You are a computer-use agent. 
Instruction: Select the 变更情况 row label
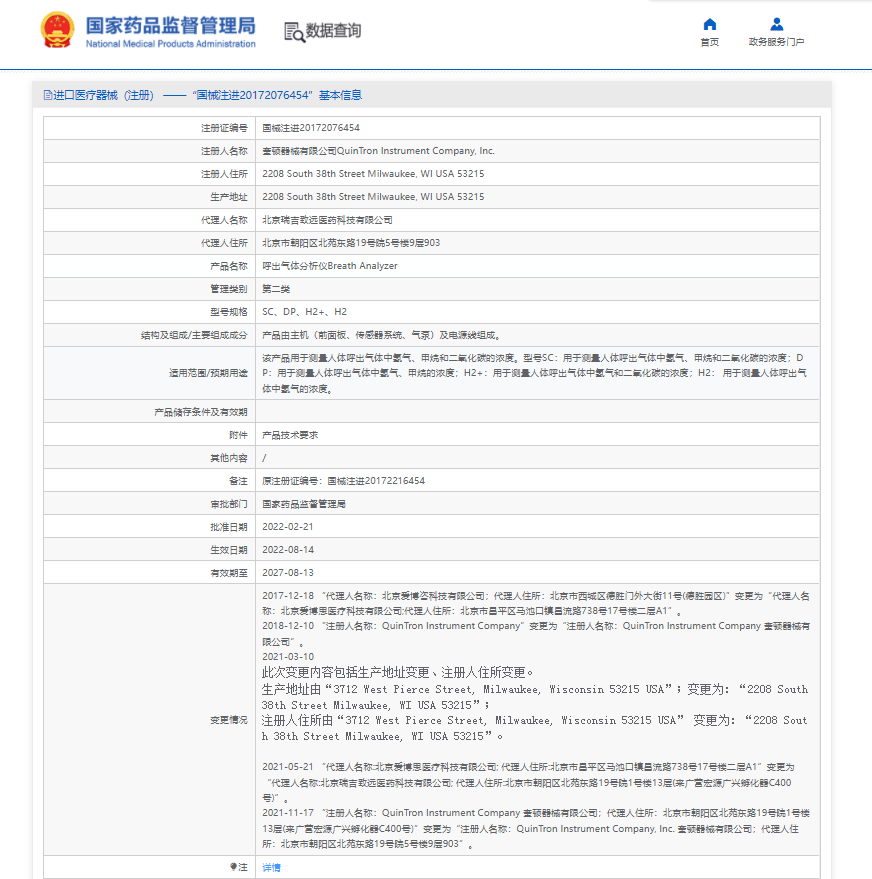[x=229, y=720]
